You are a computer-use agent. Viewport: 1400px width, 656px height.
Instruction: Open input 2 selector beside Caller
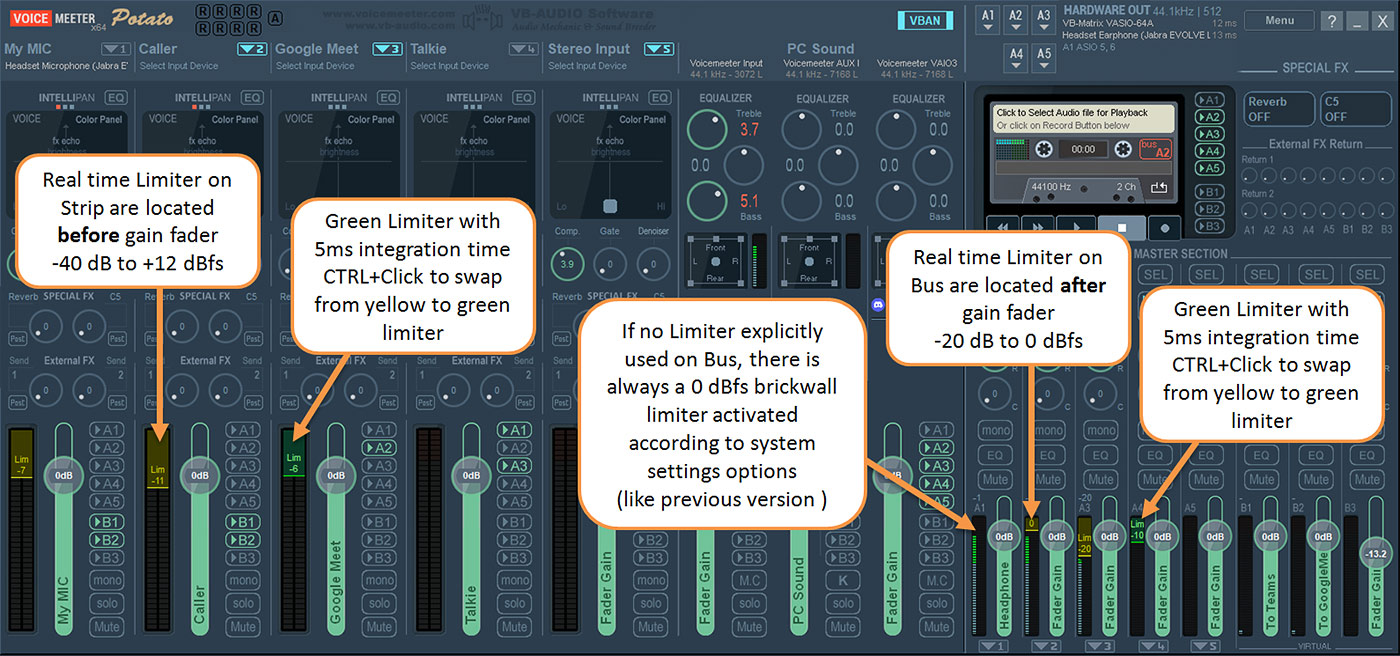pos(253,48)
